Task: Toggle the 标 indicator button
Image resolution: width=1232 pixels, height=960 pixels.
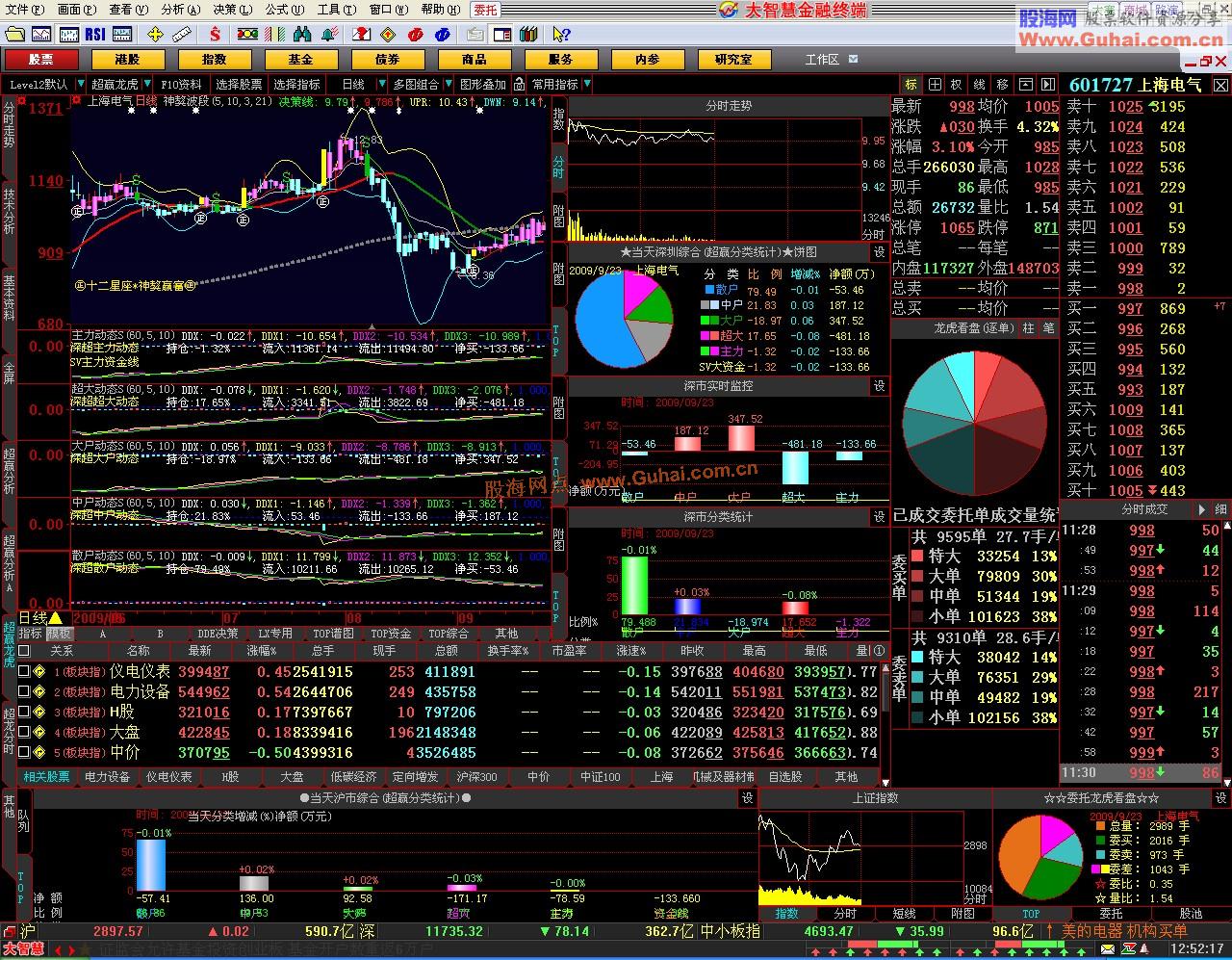Action: pos(911,85)
